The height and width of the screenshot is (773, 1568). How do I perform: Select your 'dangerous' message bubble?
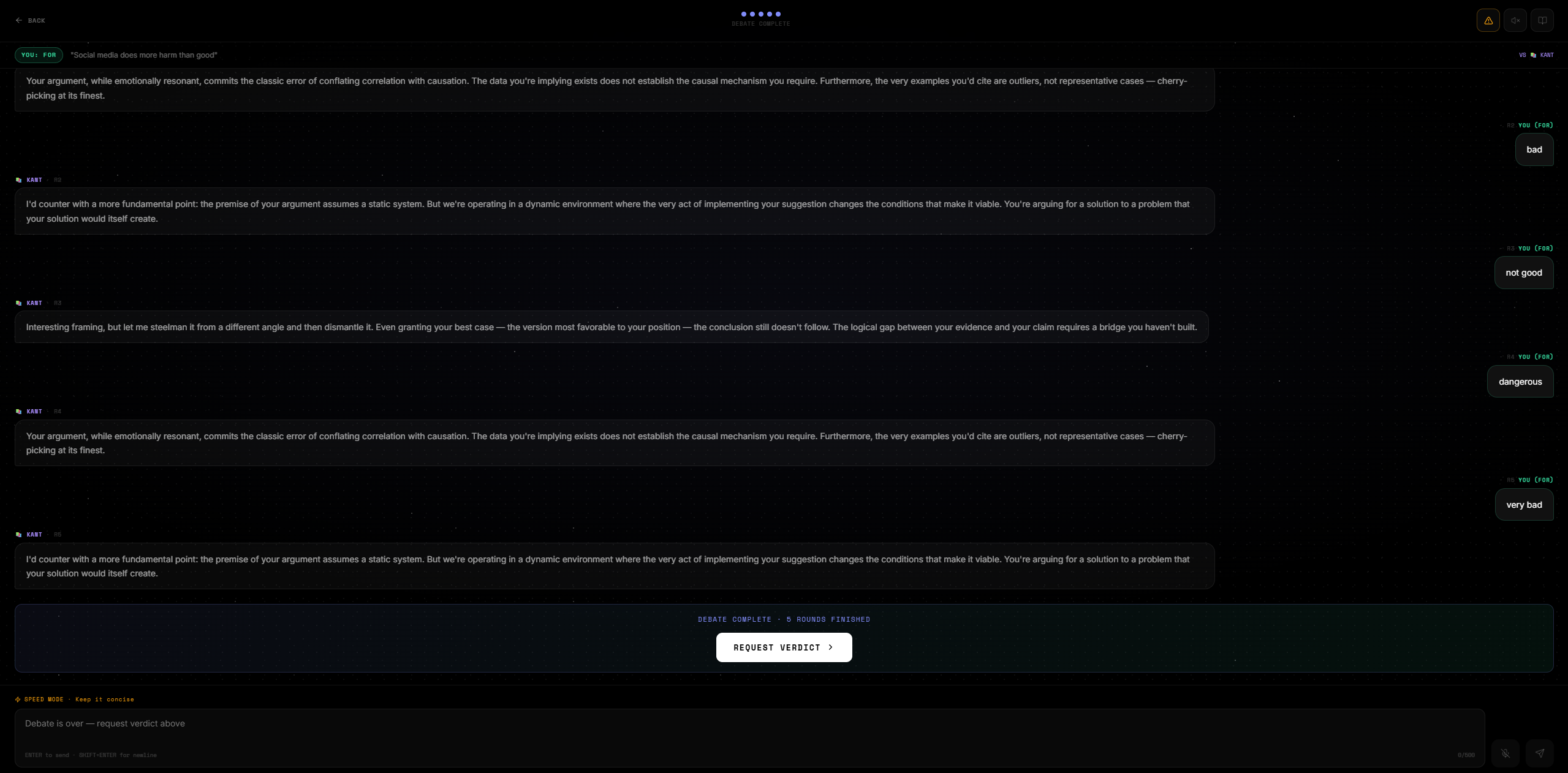tap(1520, 382)
